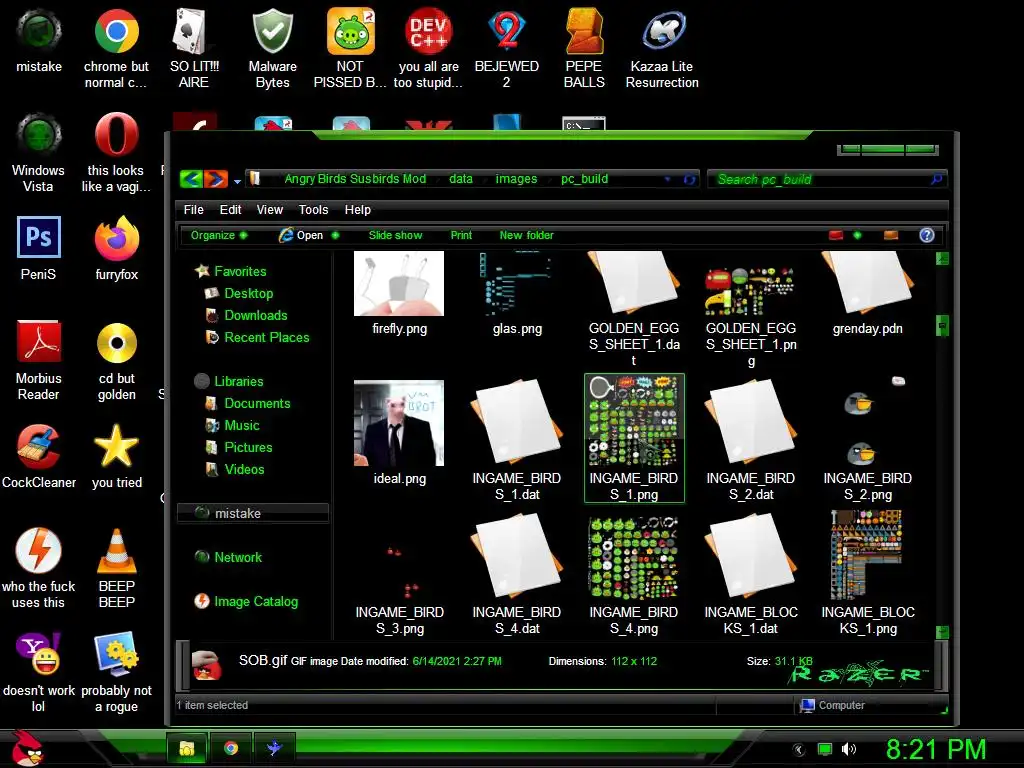Open the Help menu
The height and width of the screenshot is (768, 1024).
(x=357, y=210)
